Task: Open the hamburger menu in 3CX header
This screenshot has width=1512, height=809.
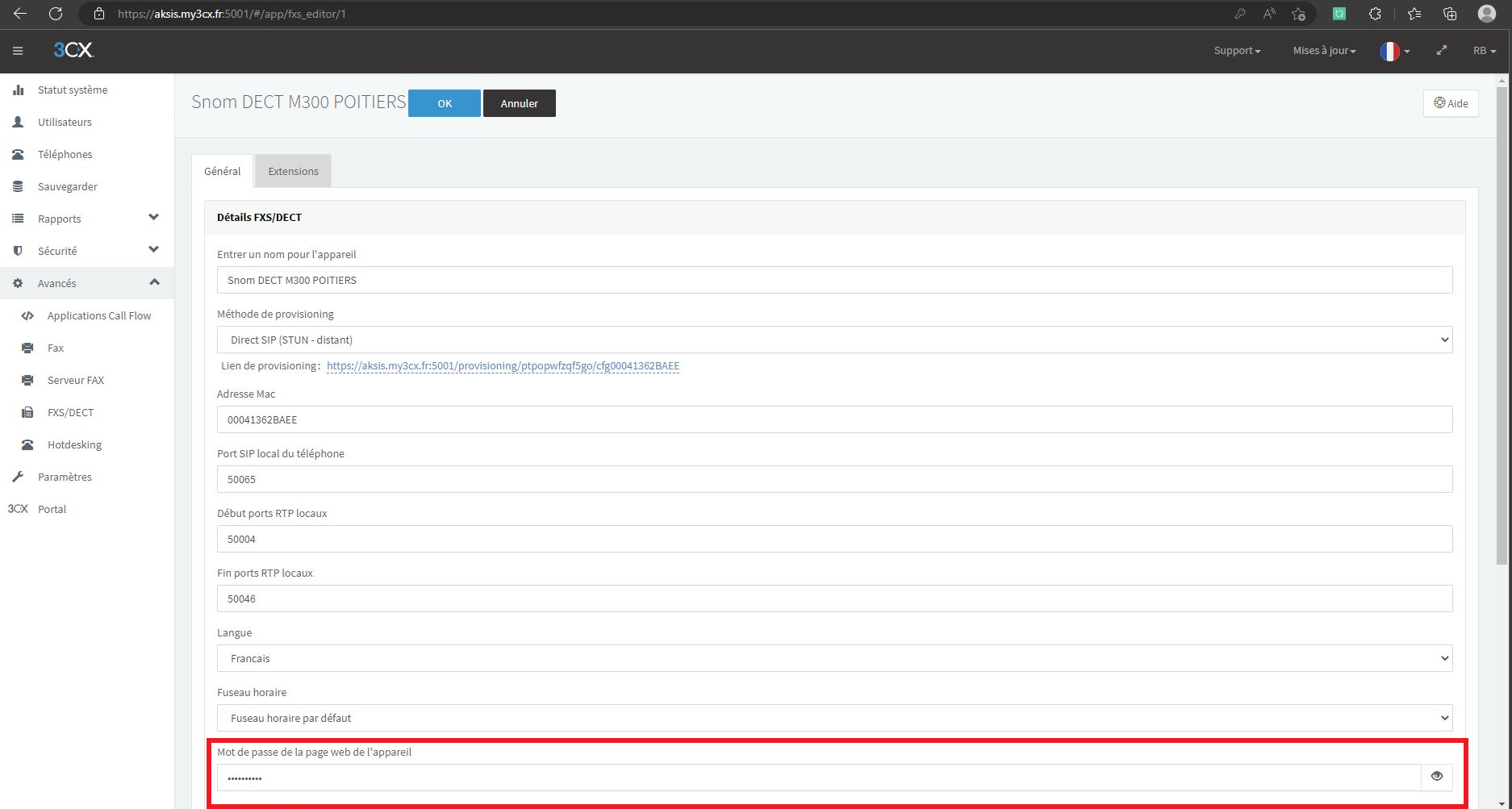Action: pyautogui.click(x=18, y=51)
